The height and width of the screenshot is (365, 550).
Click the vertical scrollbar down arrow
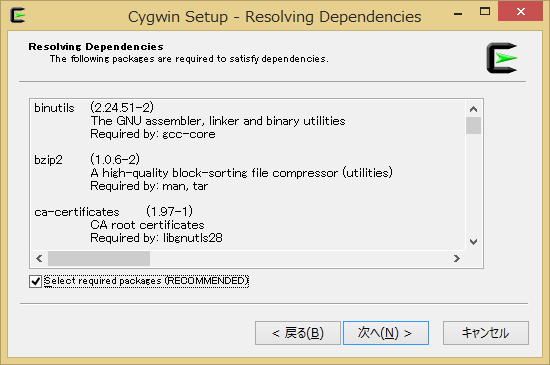tap(474, 242)
